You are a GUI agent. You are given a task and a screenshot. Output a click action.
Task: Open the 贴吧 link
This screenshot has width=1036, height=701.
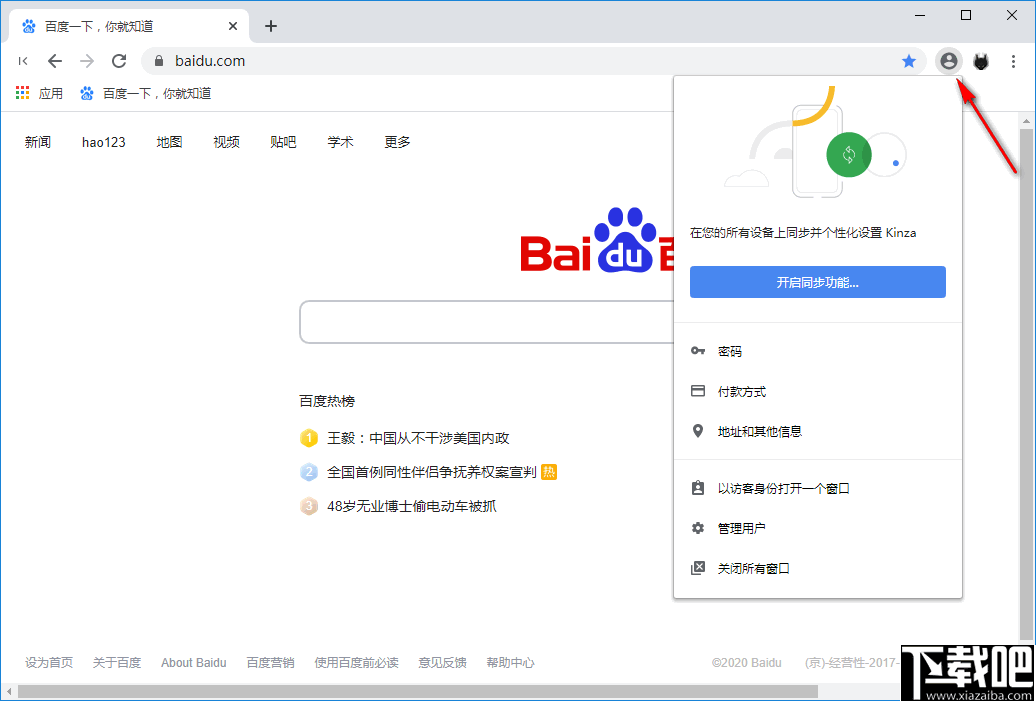click(283, 142)
